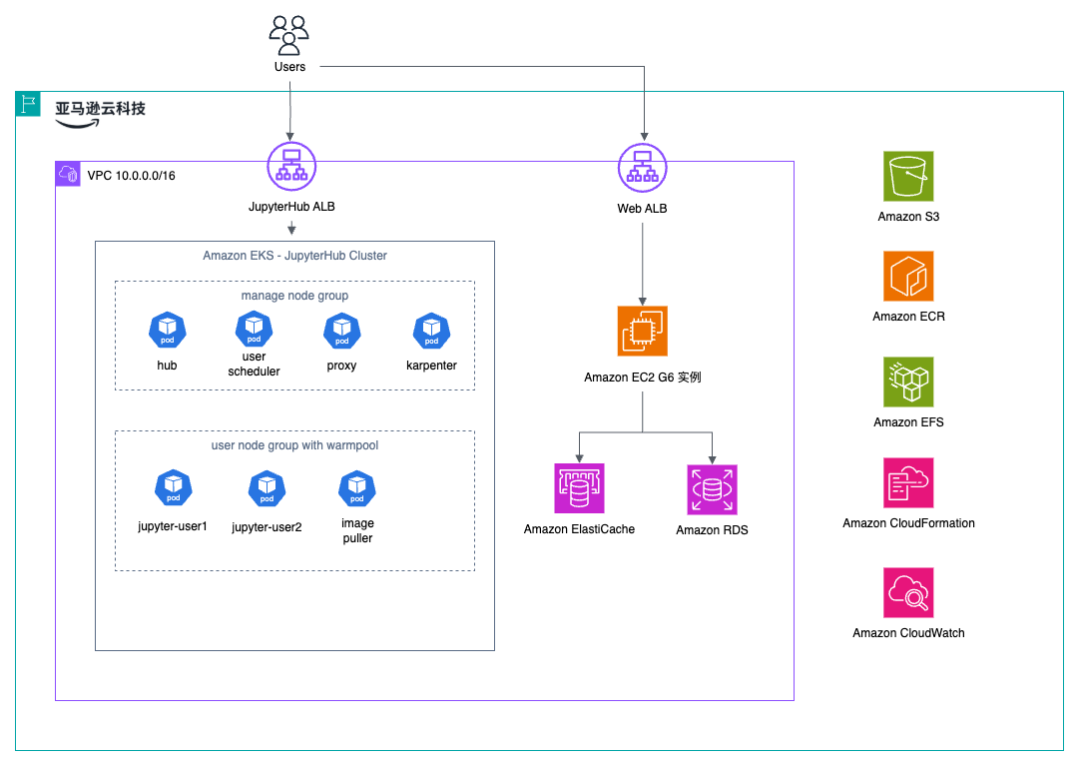The height and width of the screenshot is (766, 1080).
Task: Click the Amazon RDS icon
Action: pos(712,490)
